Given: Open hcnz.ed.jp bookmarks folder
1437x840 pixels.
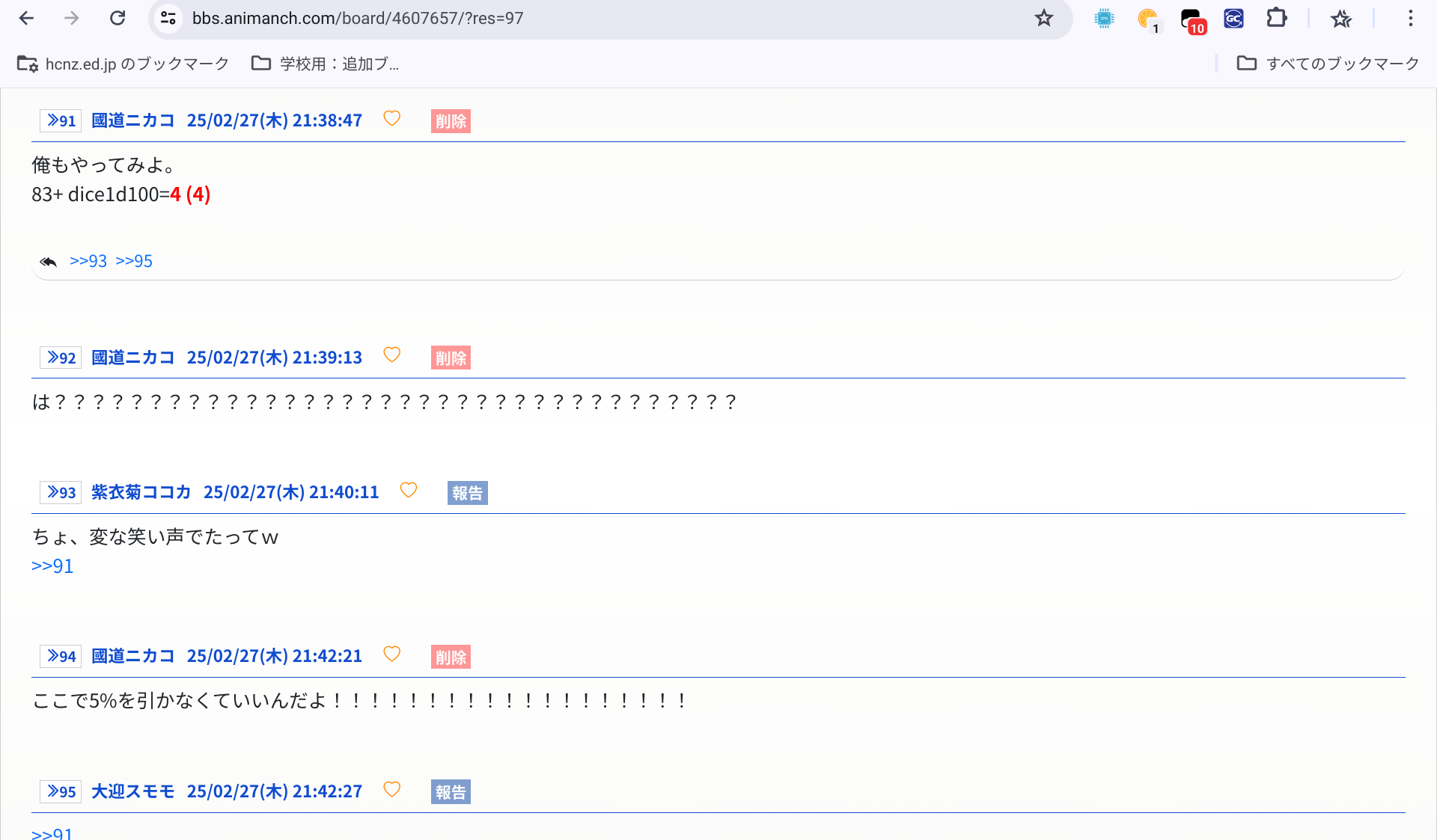Looking at the screenshot, I should click(x=123, y=64).
